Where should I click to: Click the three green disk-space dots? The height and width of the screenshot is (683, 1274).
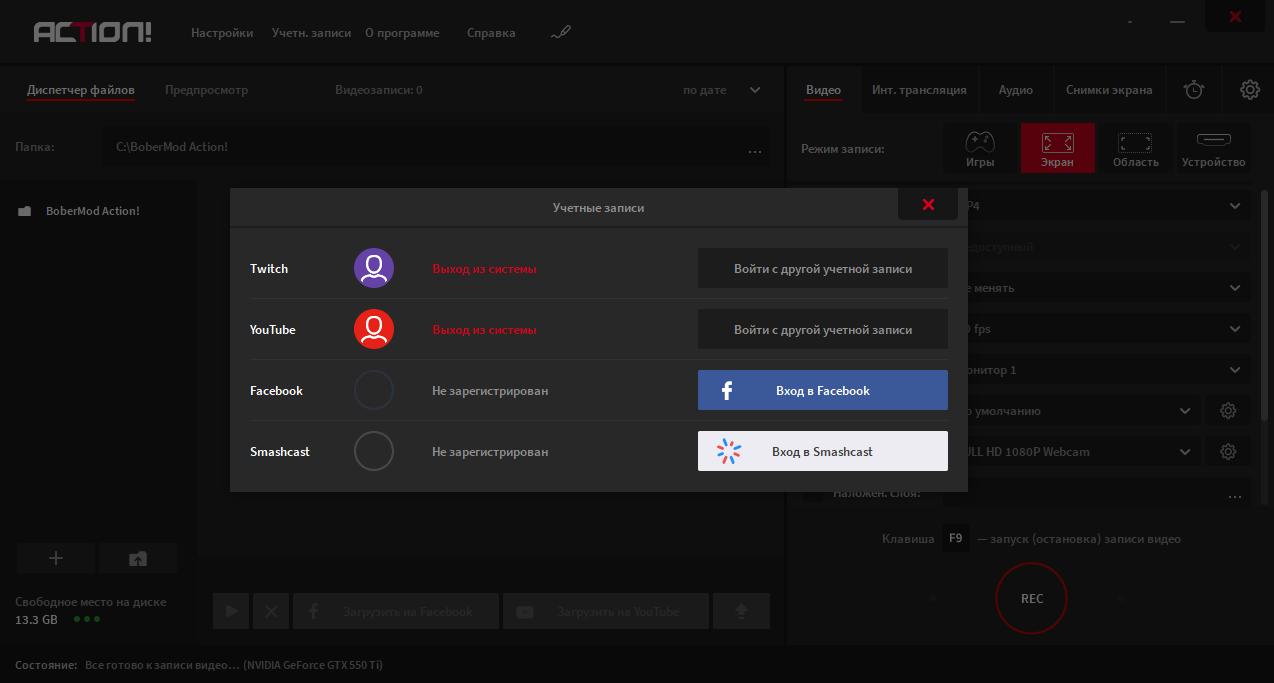pos(87,619)
